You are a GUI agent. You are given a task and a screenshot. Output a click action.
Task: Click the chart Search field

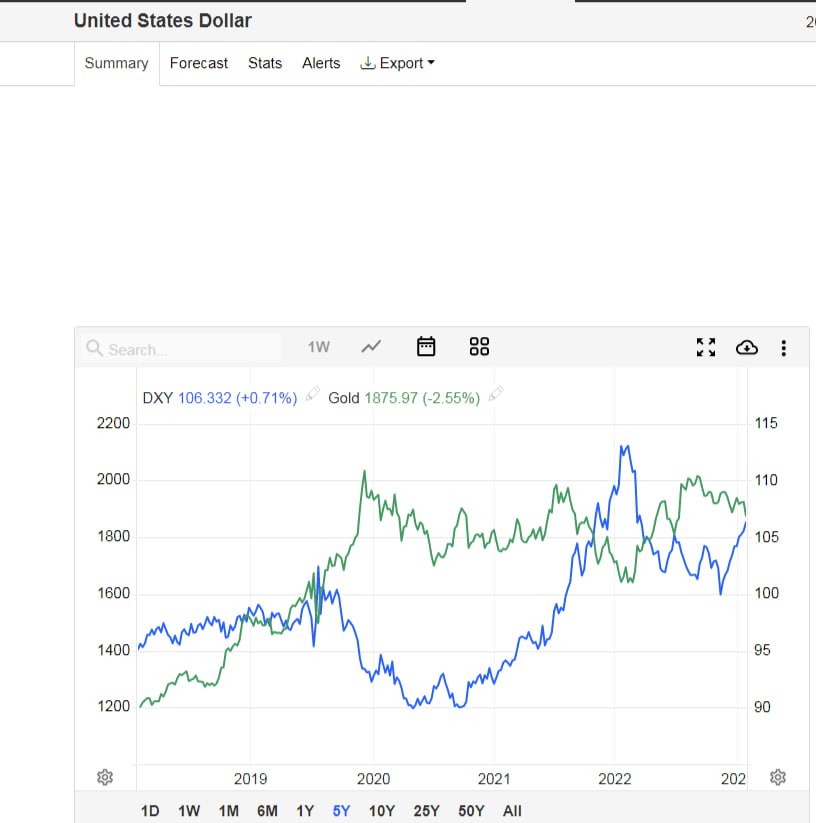point(181,349)
